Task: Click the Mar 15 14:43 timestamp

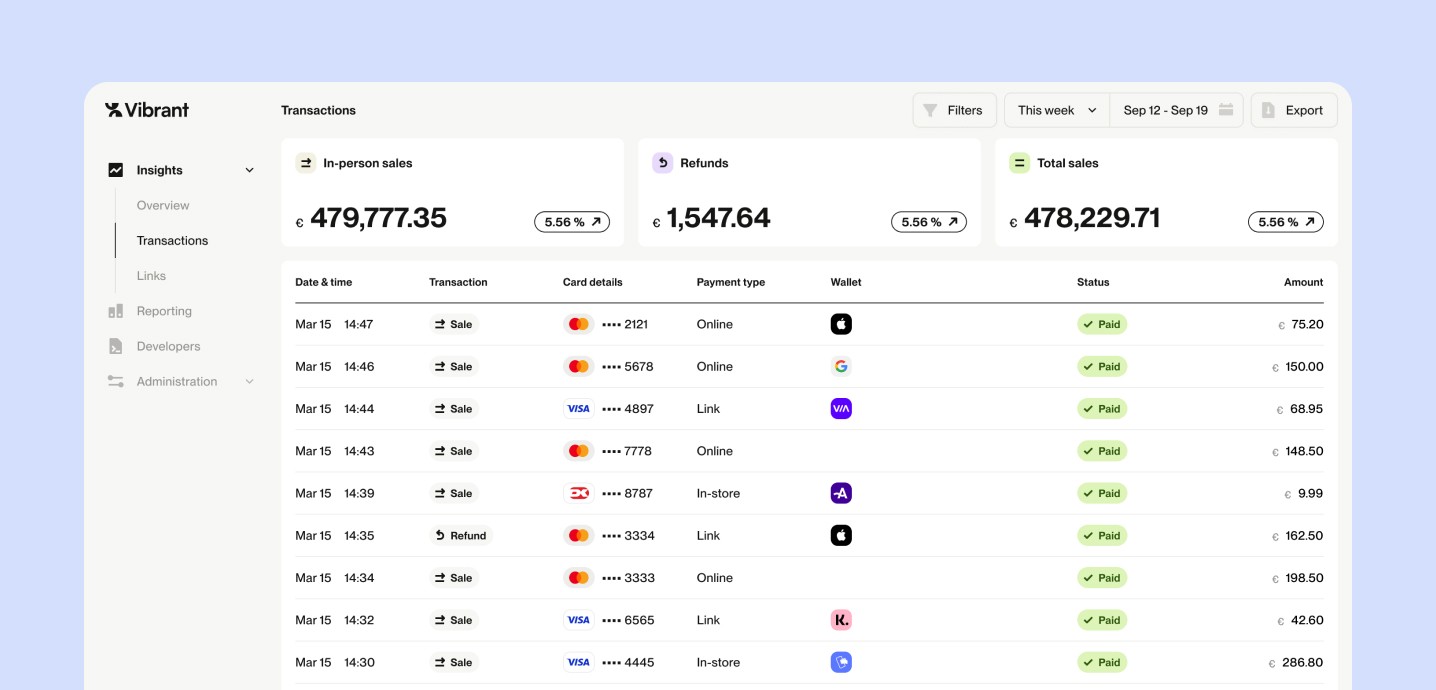Action: 335,451
